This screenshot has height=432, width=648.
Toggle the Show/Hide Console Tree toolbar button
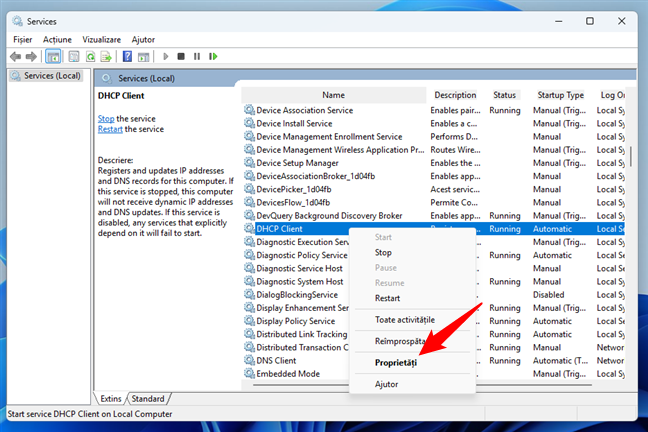coord(53,57)
